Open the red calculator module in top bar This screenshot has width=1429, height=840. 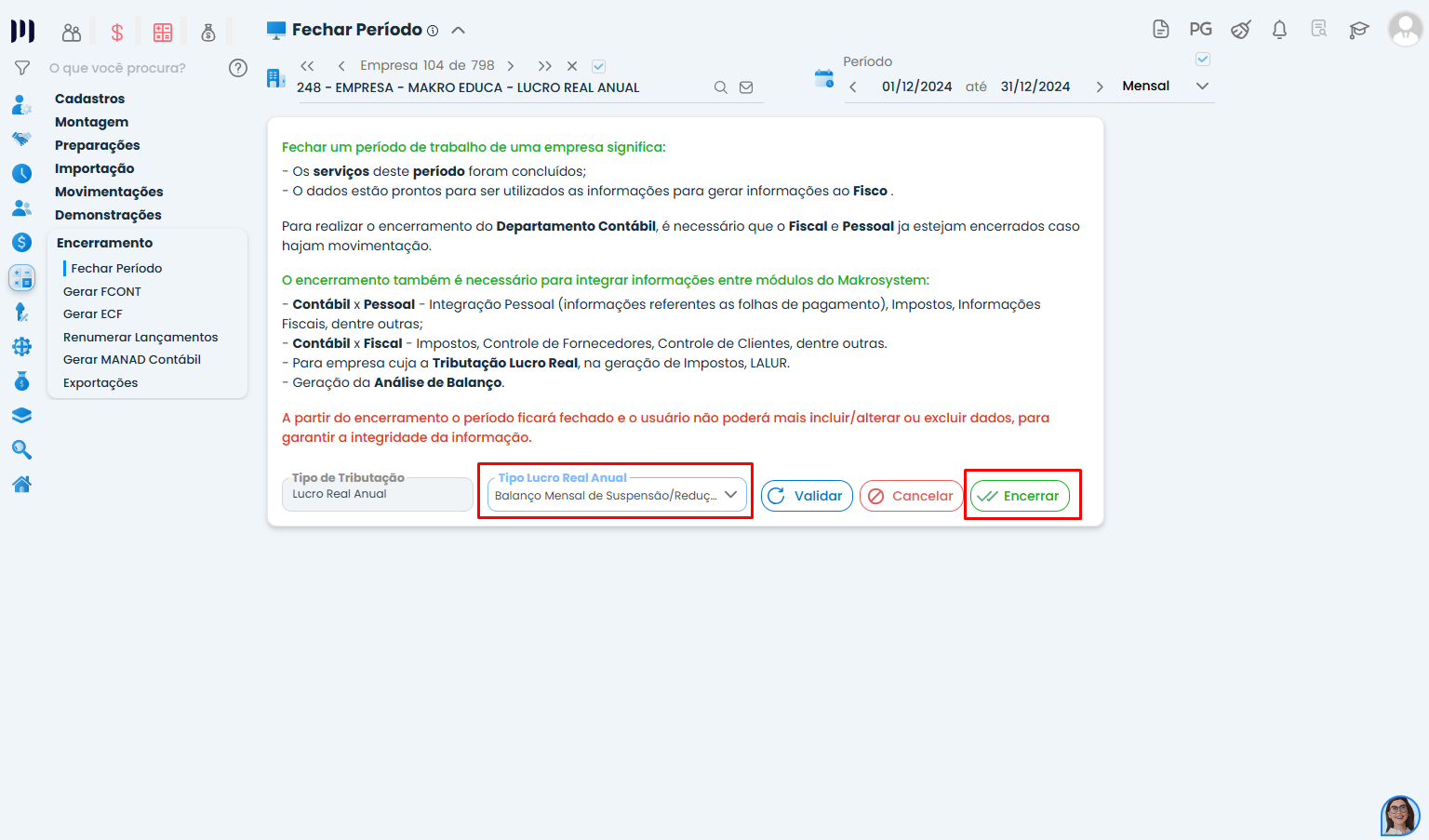[x=163, y=33]
